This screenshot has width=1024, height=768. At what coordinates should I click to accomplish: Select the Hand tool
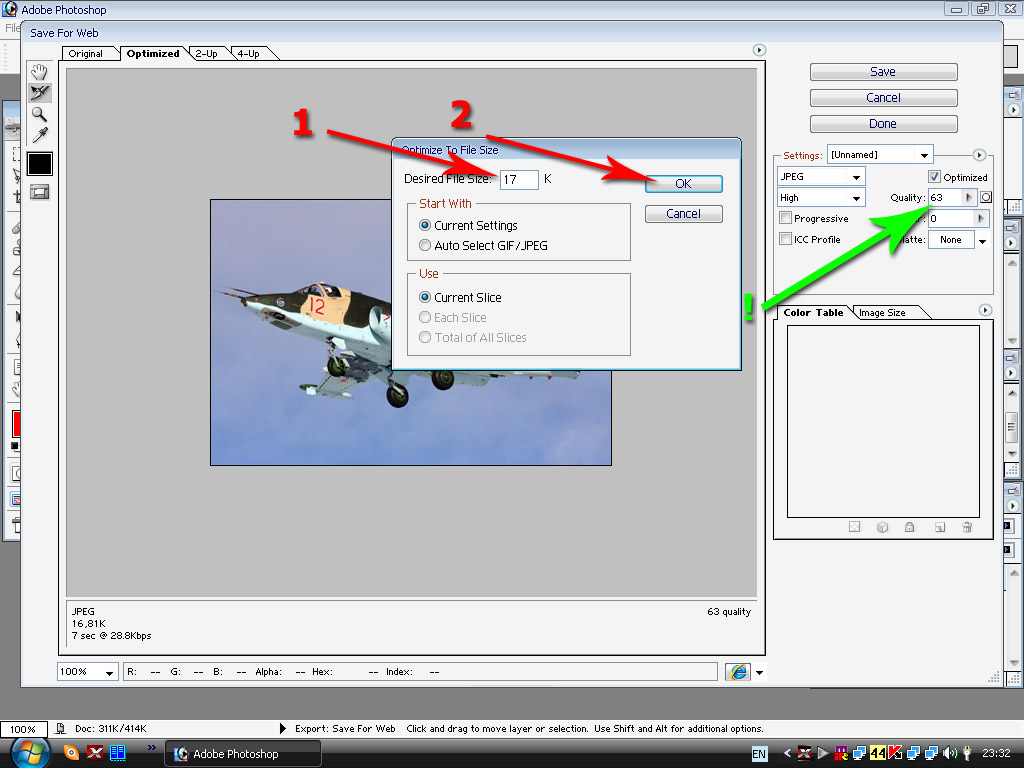[40, 71]
